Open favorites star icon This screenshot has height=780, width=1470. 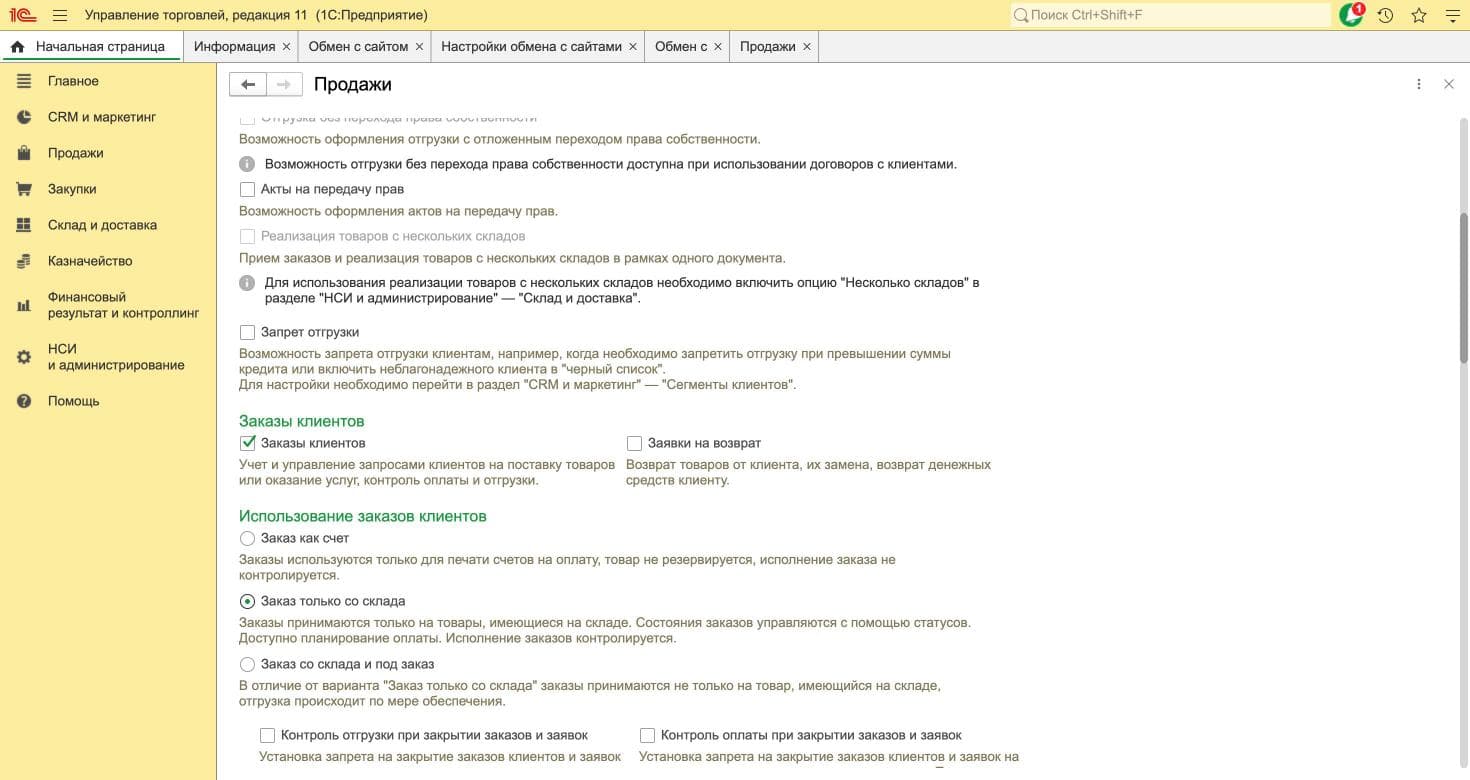pos(1418,15)
